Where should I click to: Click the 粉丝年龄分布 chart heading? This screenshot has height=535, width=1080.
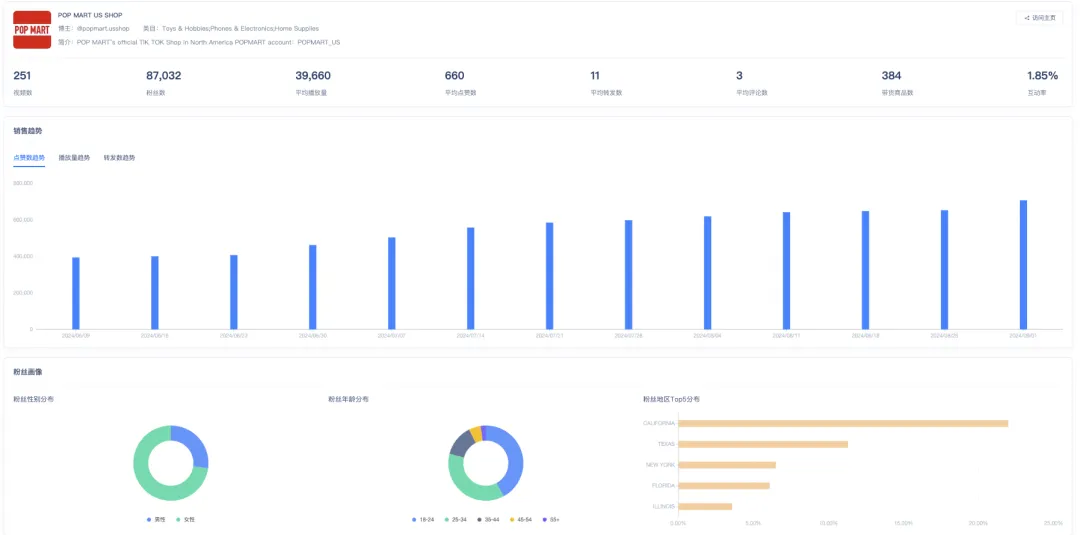pyautogui.click(x=349, y=399)
